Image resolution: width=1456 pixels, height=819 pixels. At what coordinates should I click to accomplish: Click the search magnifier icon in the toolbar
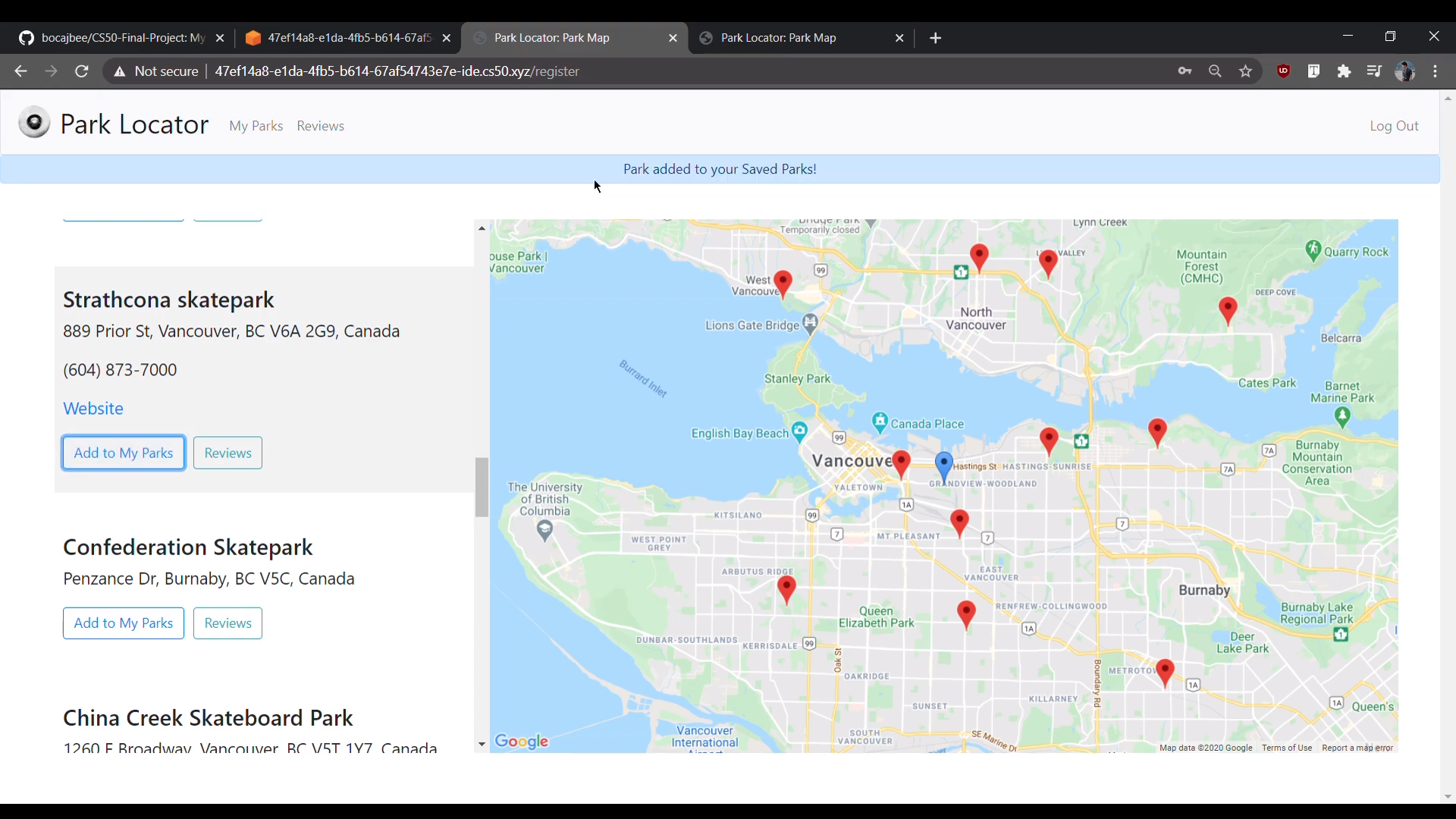pyautogui.click(x=1216, y=71)
